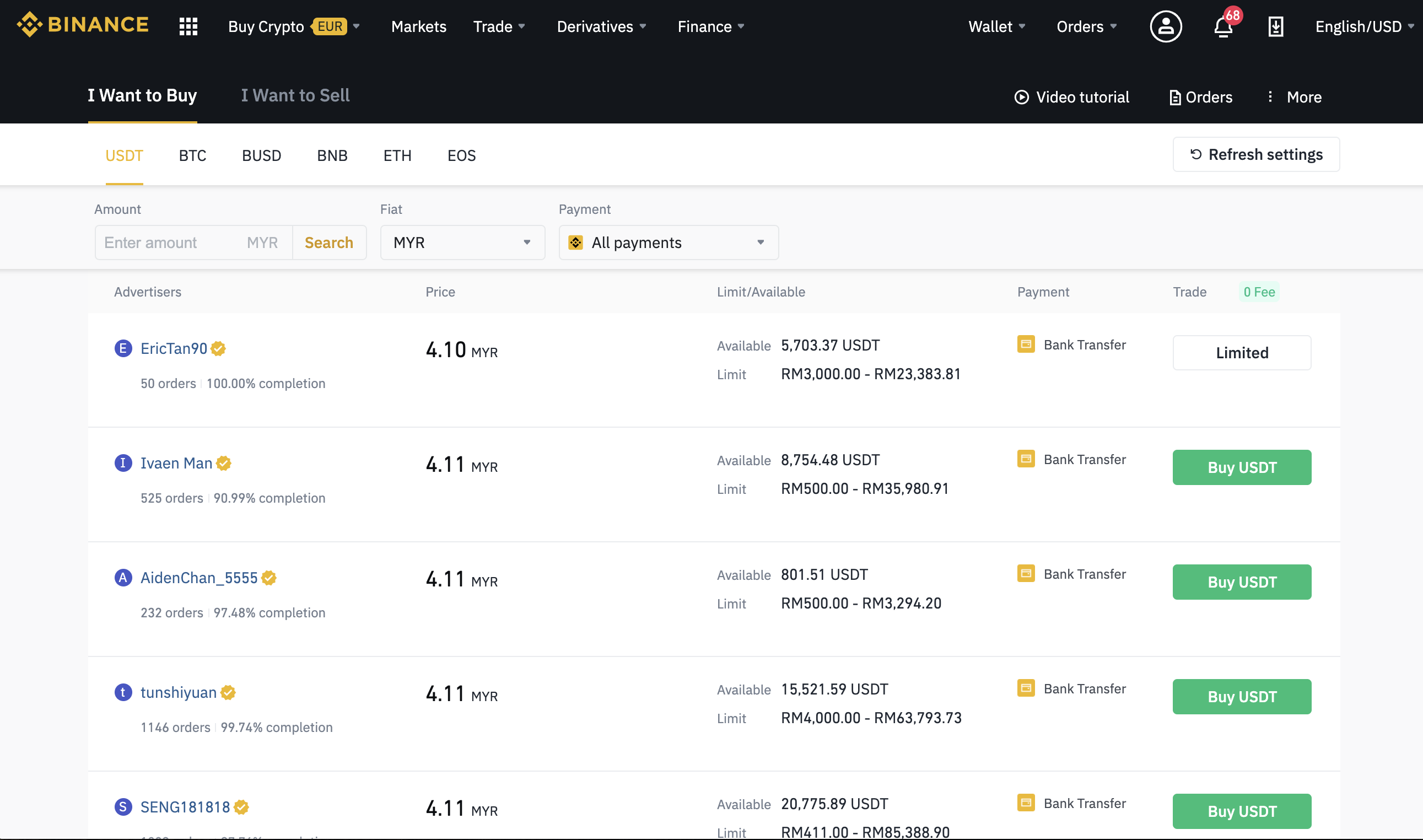Screen dimensions: 1423x840
Task: Click '4.10 MYR' price for EricTan90
Action: [462, 350]
